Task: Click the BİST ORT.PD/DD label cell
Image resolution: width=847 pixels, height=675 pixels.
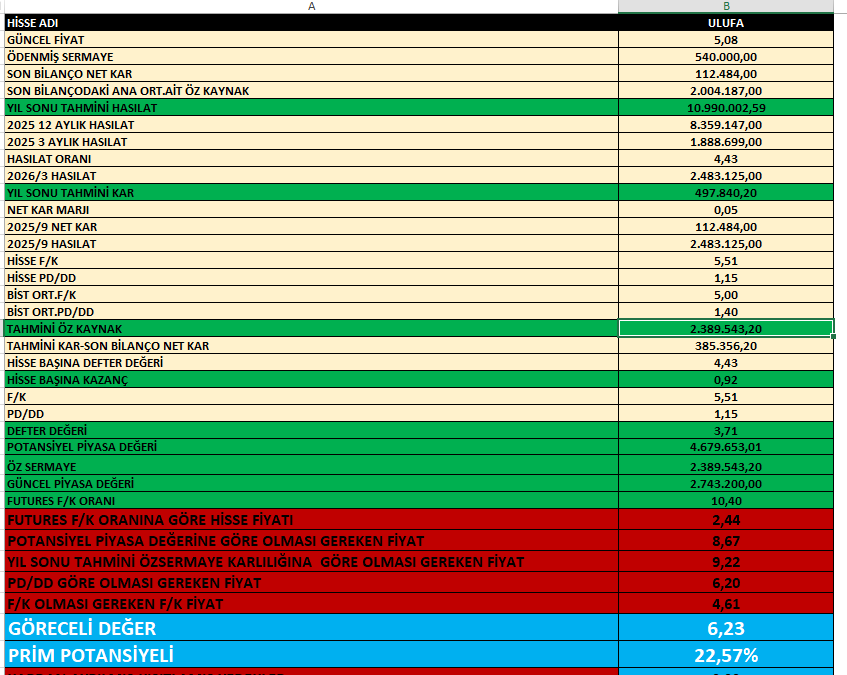Action: coord(311,312)
